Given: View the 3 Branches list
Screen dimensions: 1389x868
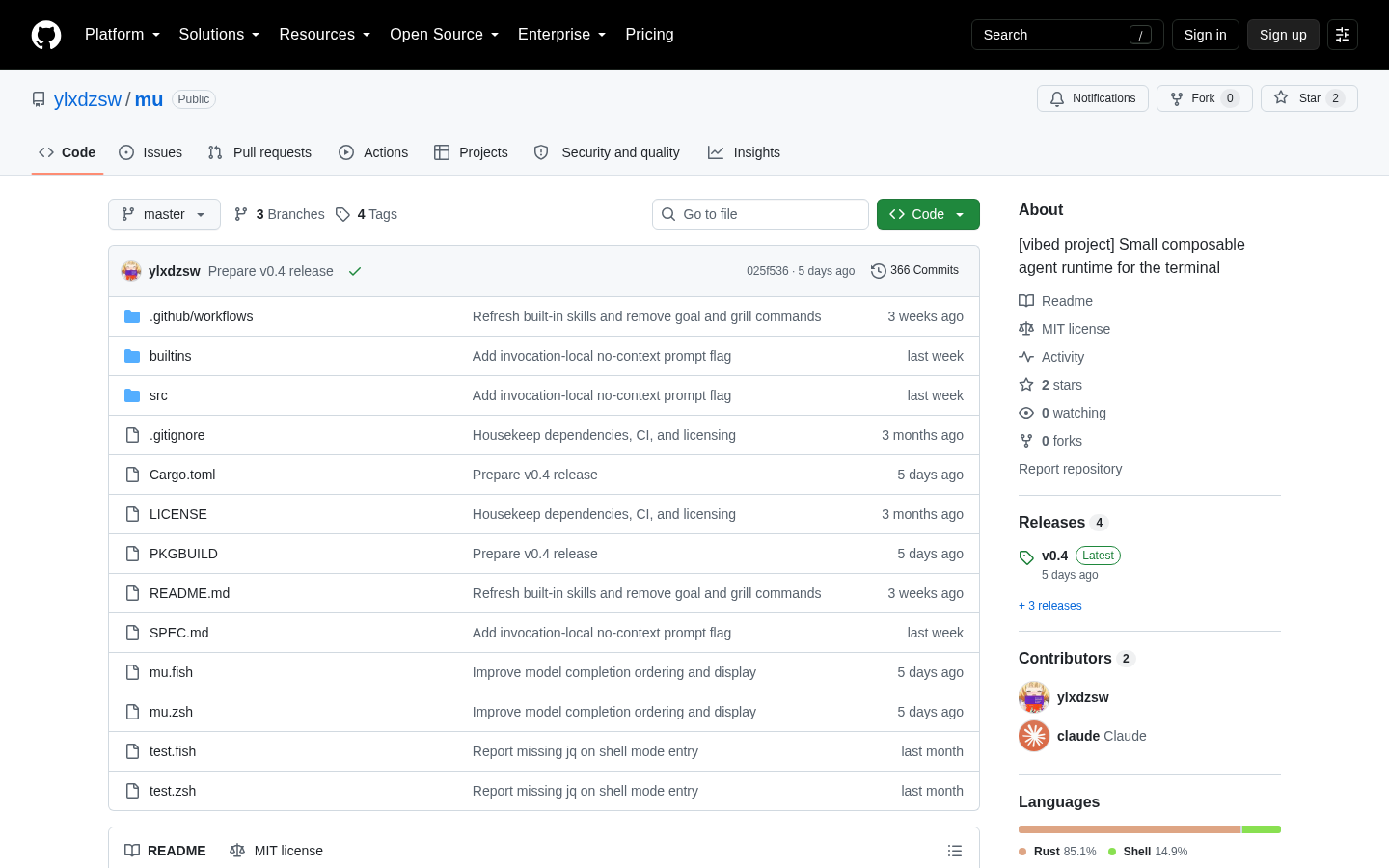Looking at the screenshot, I should [x=279, y=214].
